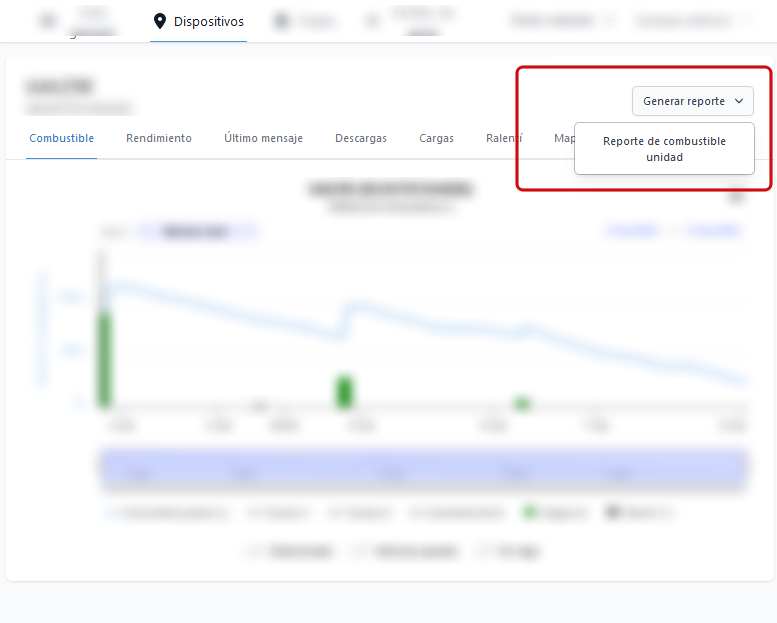Image resolution: width=777 pixels, height=623 pixels.
Task: Go to the Cargas tab
Action: tap(436, 139)
